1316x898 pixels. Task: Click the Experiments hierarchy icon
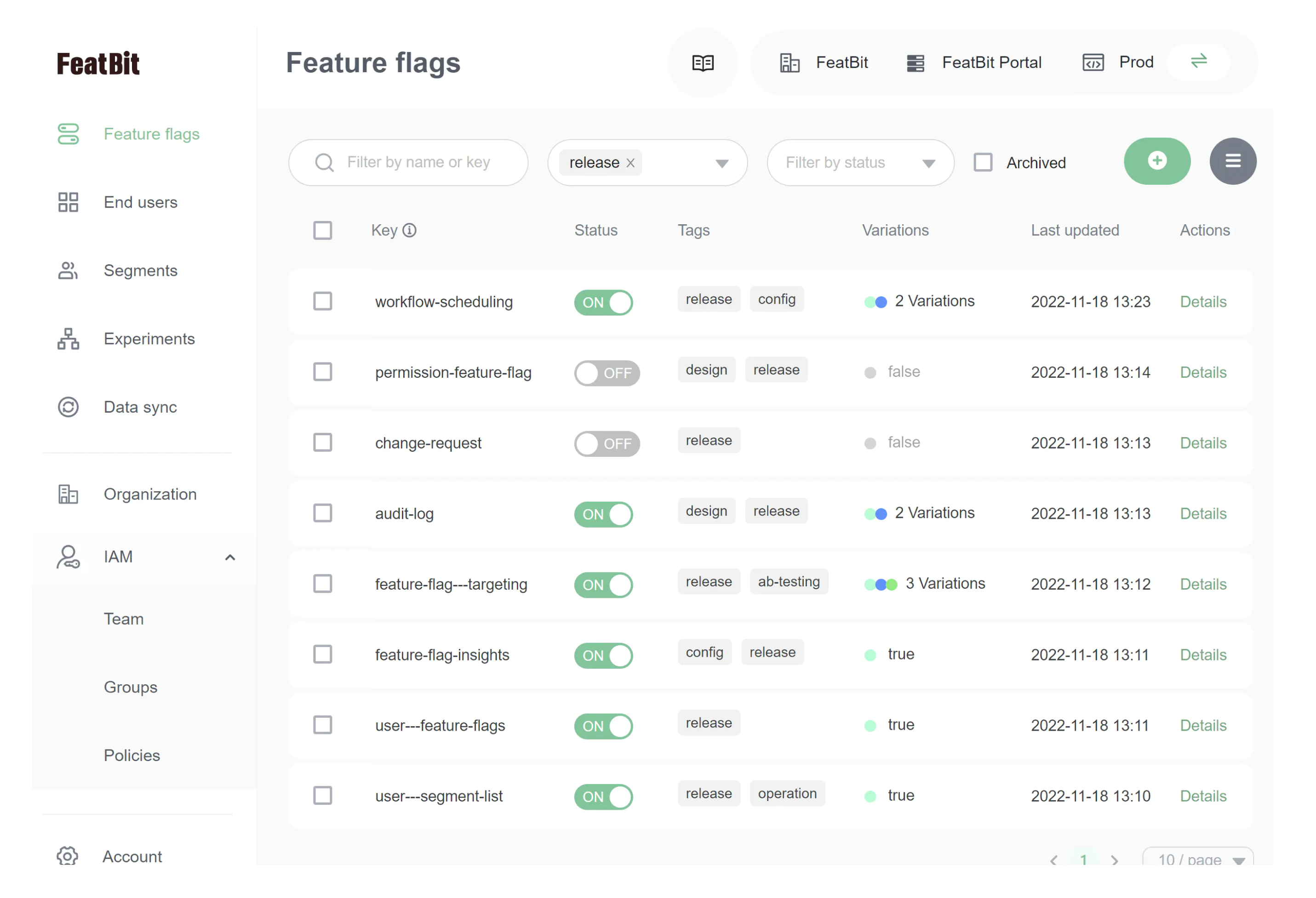coord(68,339)
